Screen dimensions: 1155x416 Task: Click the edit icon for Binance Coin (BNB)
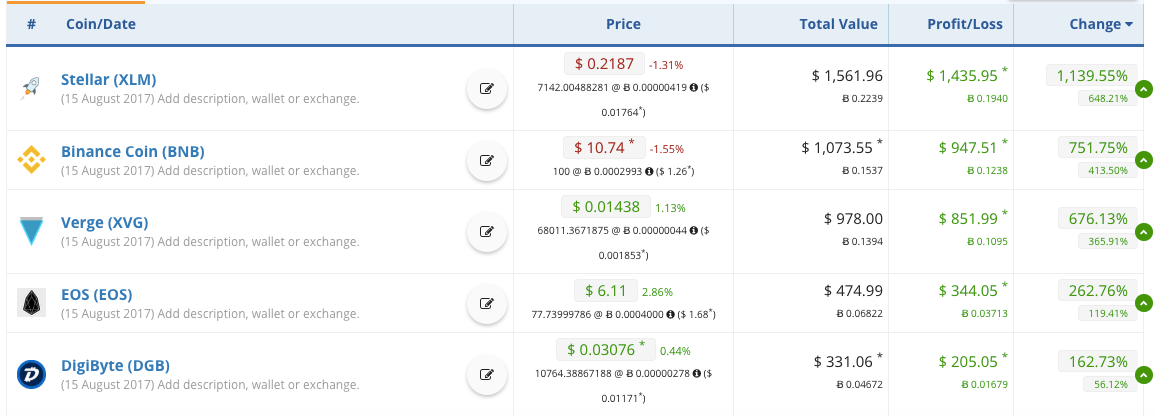[x=487, y=159]
